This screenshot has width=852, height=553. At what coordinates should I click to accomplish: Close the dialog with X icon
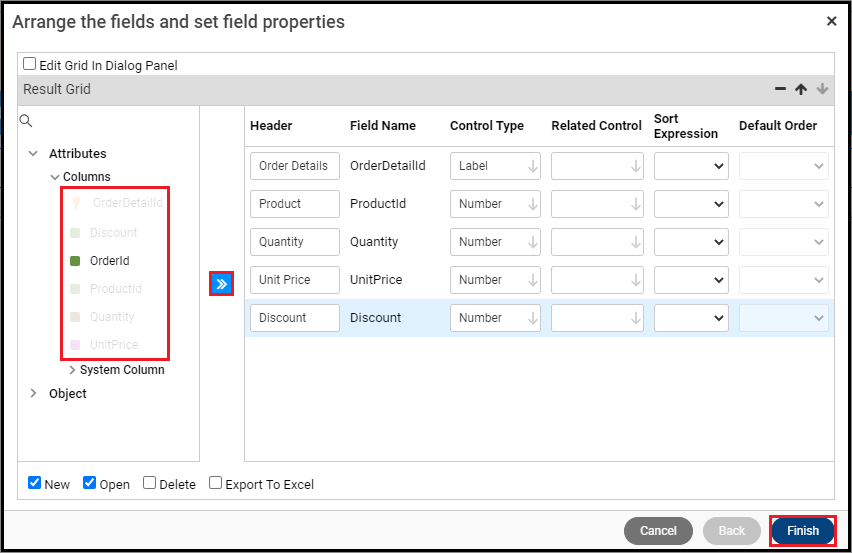click(x=831, y=21)
